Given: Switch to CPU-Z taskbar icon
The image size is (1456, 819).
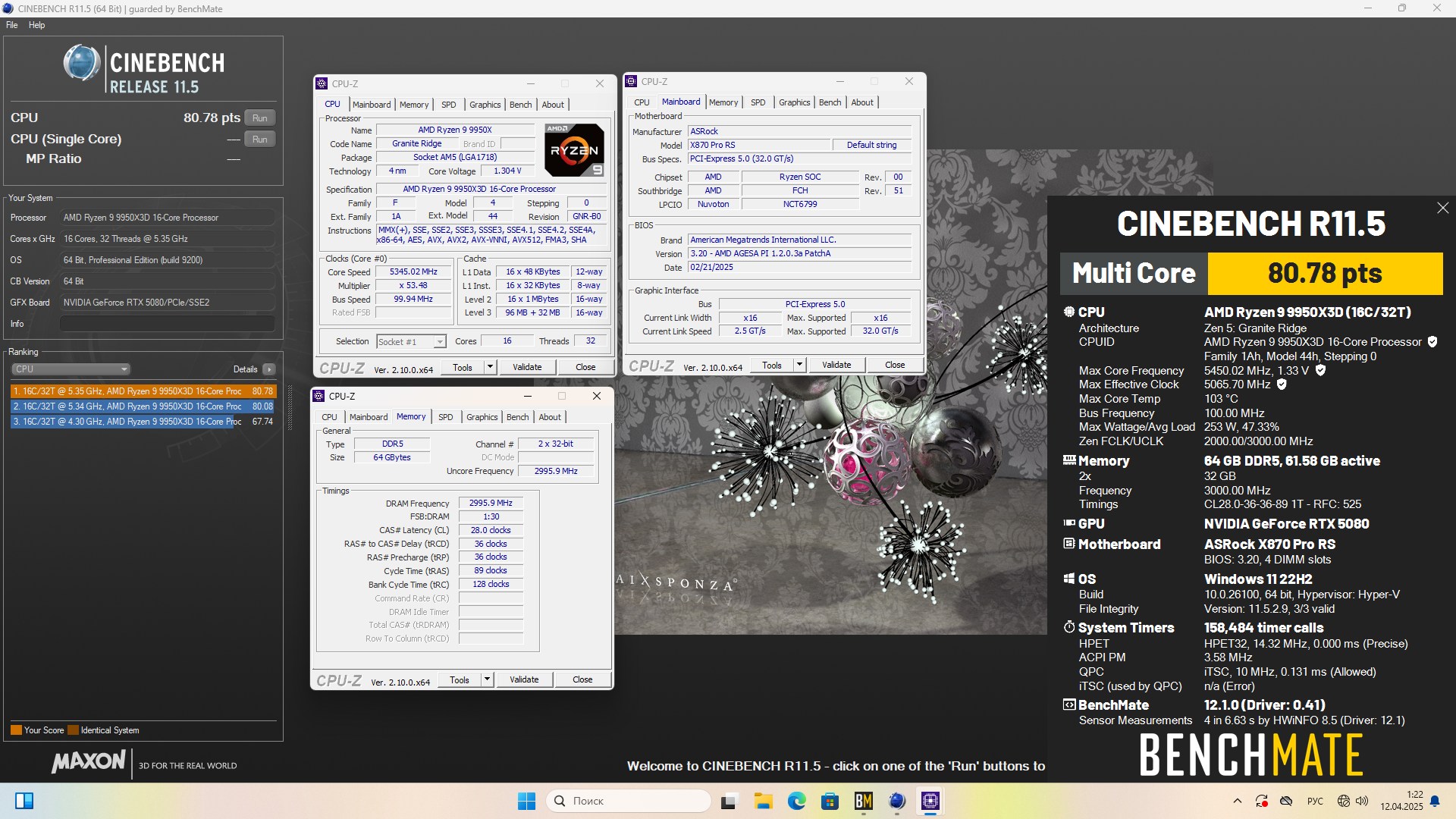Looking at the screenshot, I should tap(930, 801).
